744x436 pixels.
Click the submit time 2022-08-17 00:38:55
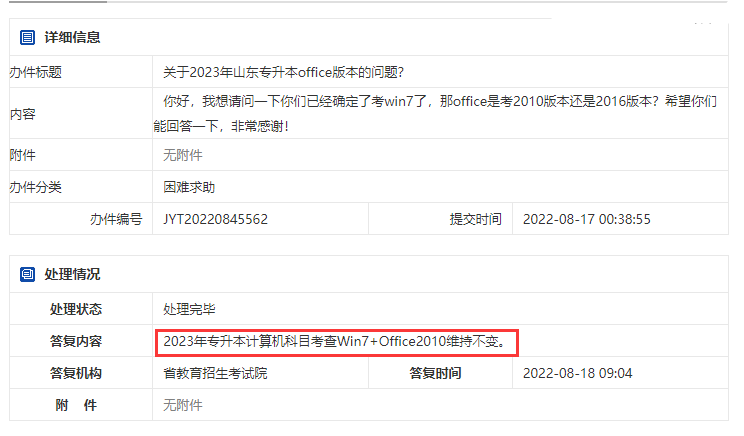586,219
